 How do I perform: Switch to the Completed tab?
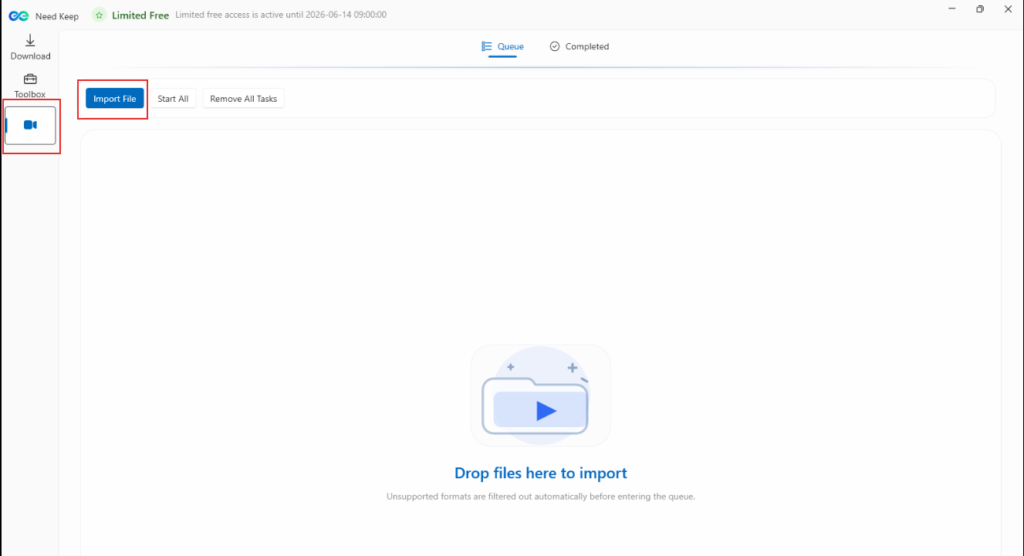[x=579, y=46]
